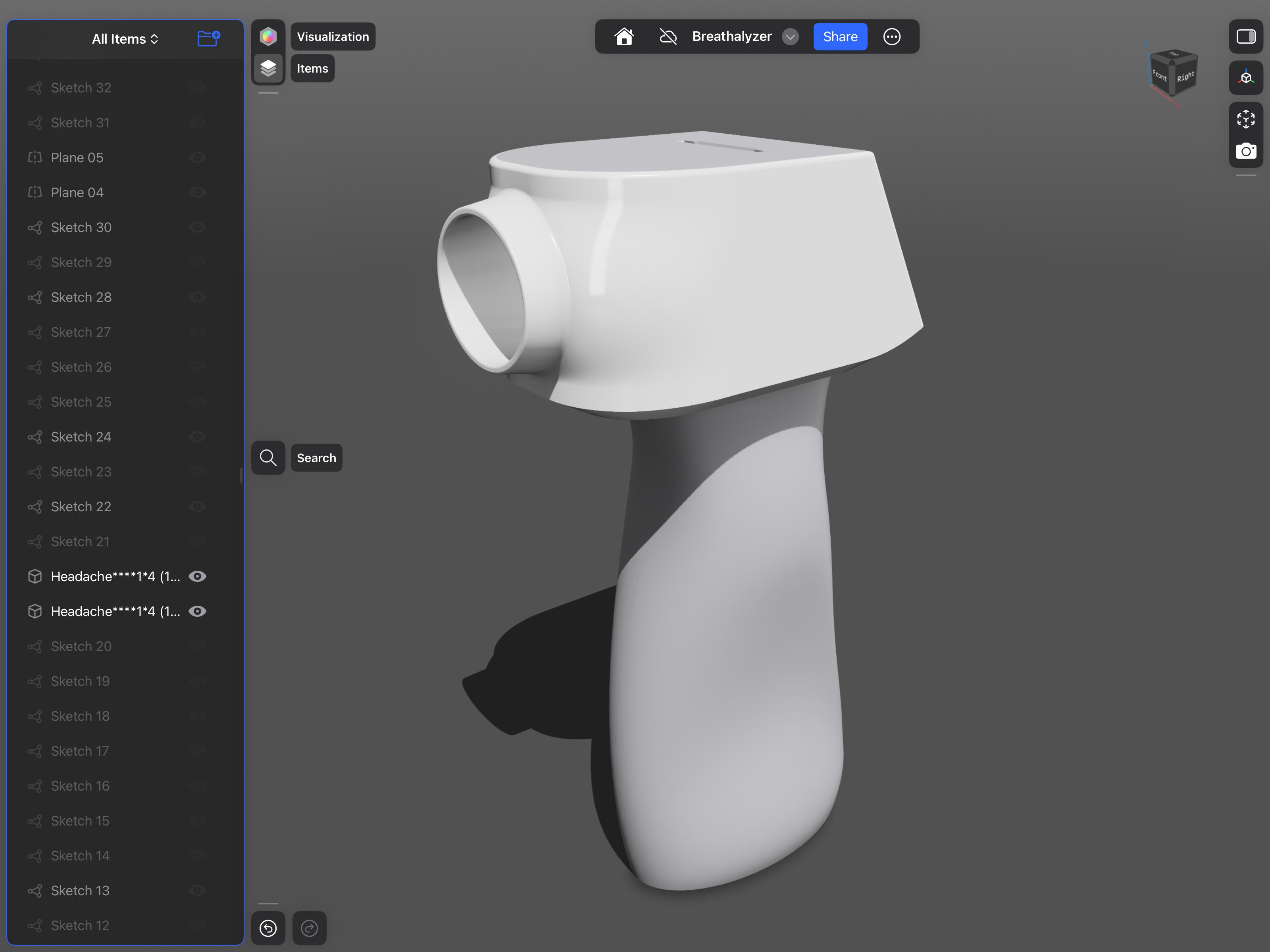Open the Breathalyzer document name dropdown
This screenshot has height=952, width=1270.
[x=790, y=37]
